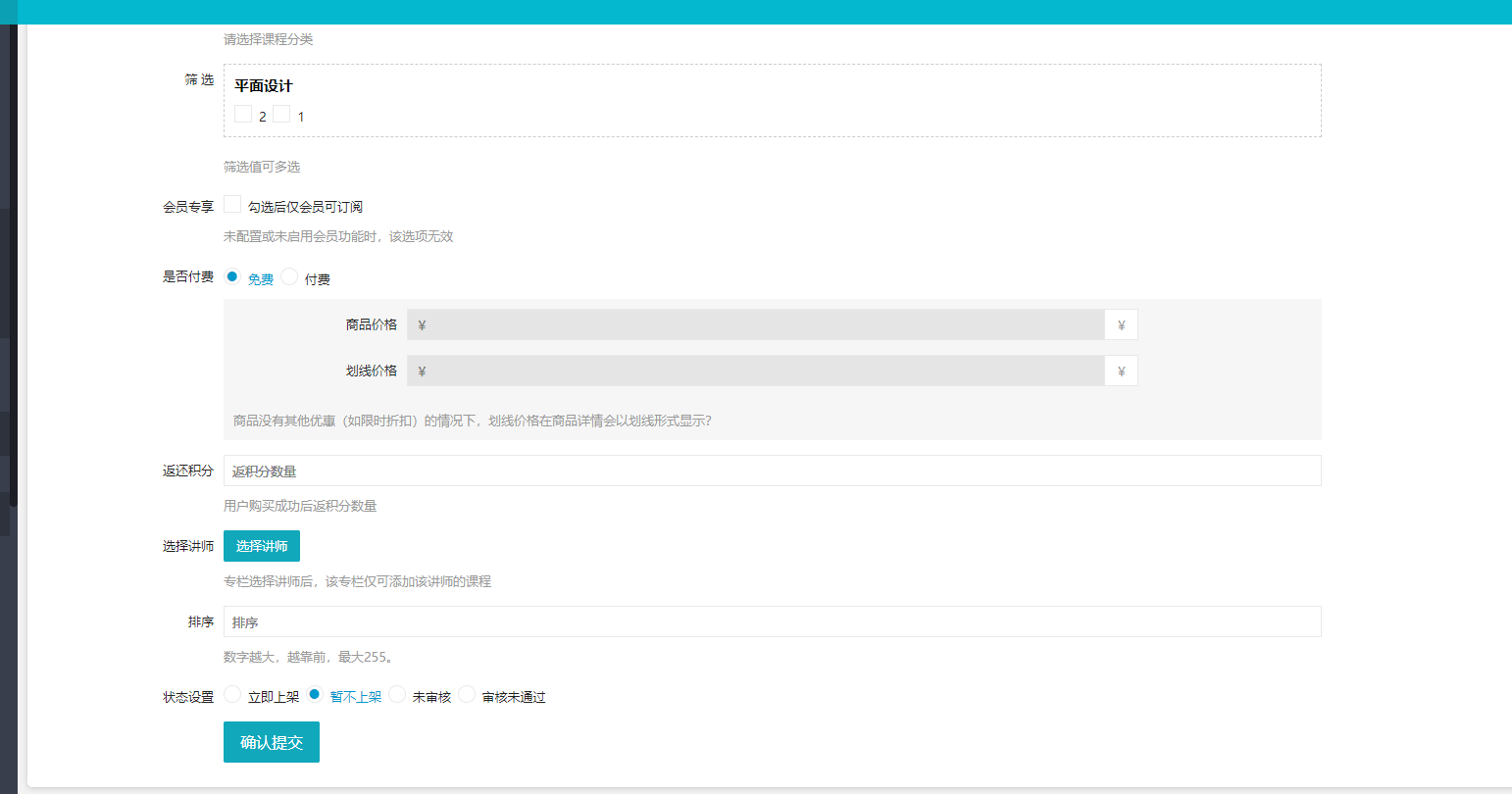Choose the 审核未通过 status radio
Screen dimensions: 1512x794
pyautogui.click(x=467, y=694)
